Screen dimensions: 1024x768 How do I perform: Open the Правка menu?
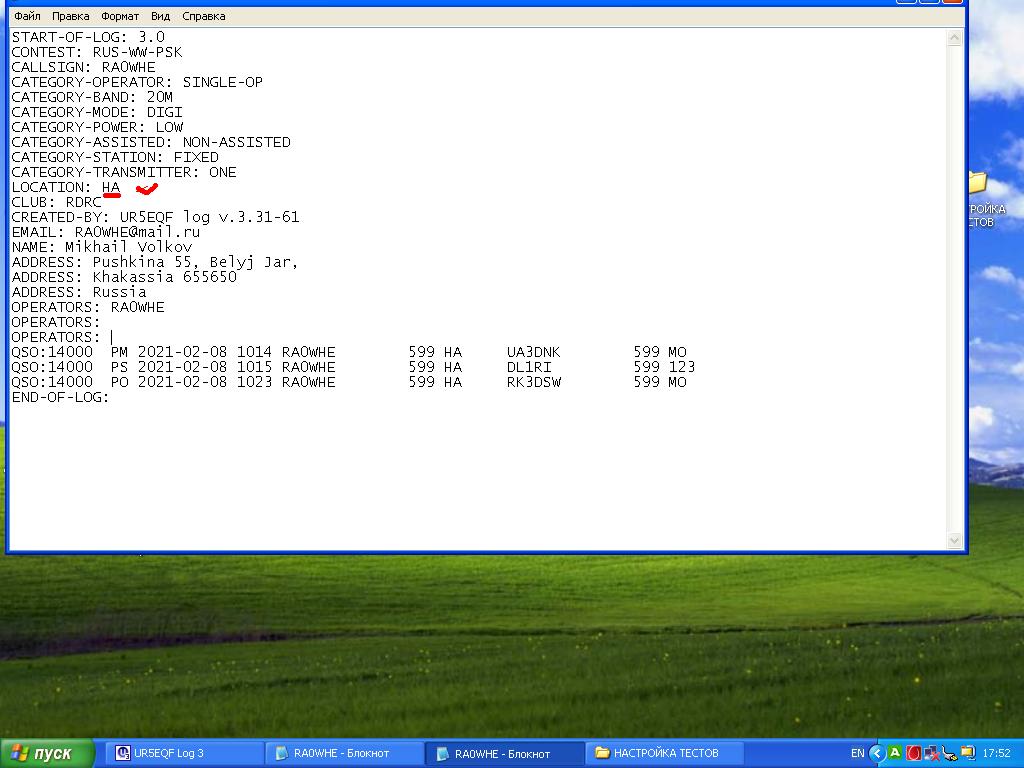click(70, 16)
